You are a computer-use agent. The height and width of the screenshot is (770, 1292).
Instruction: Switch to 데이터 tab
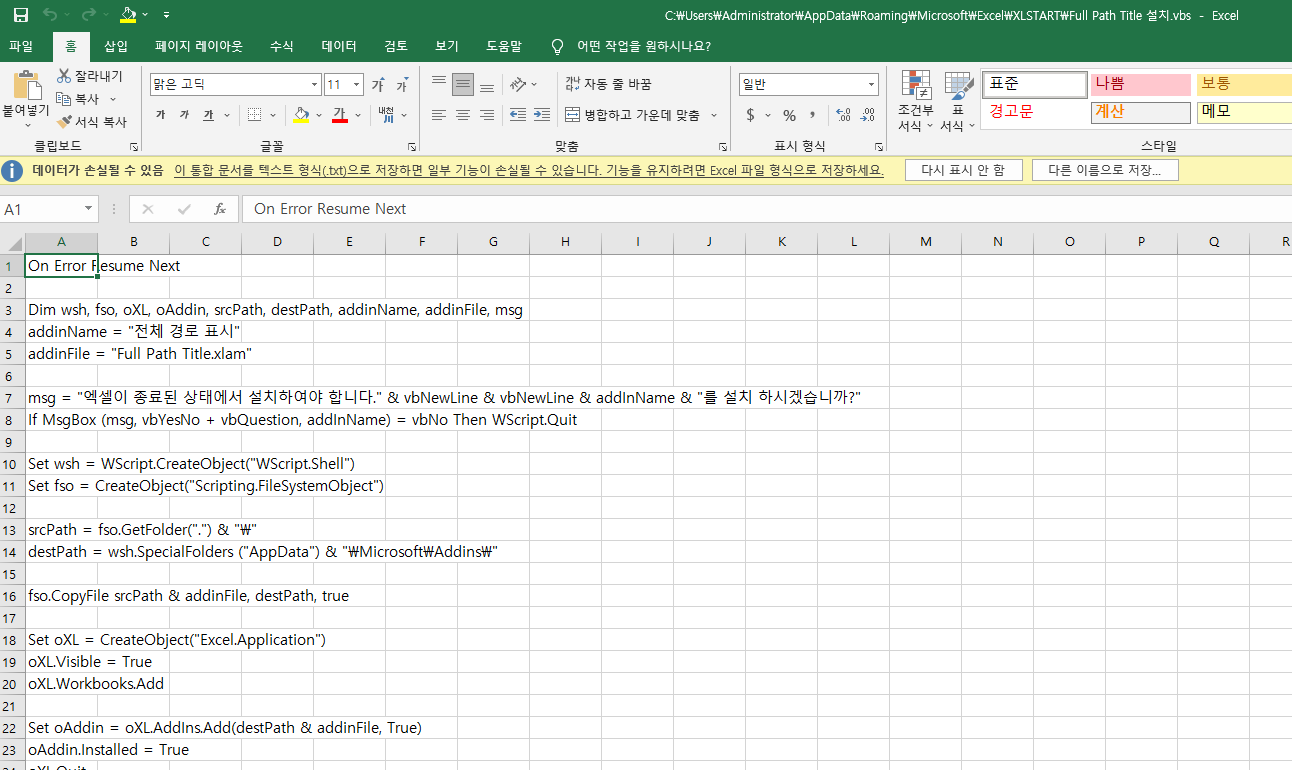[339, 46]
